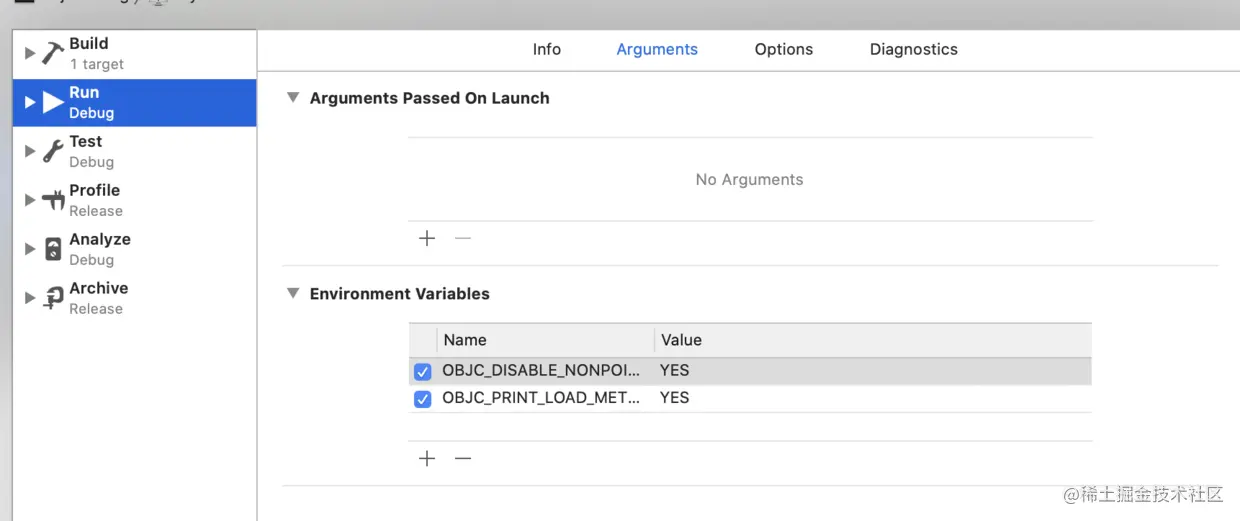The image size is (1240, 521).
Task: Click the Run play icon
Action: pyautogui.click(x=53, y=102)
